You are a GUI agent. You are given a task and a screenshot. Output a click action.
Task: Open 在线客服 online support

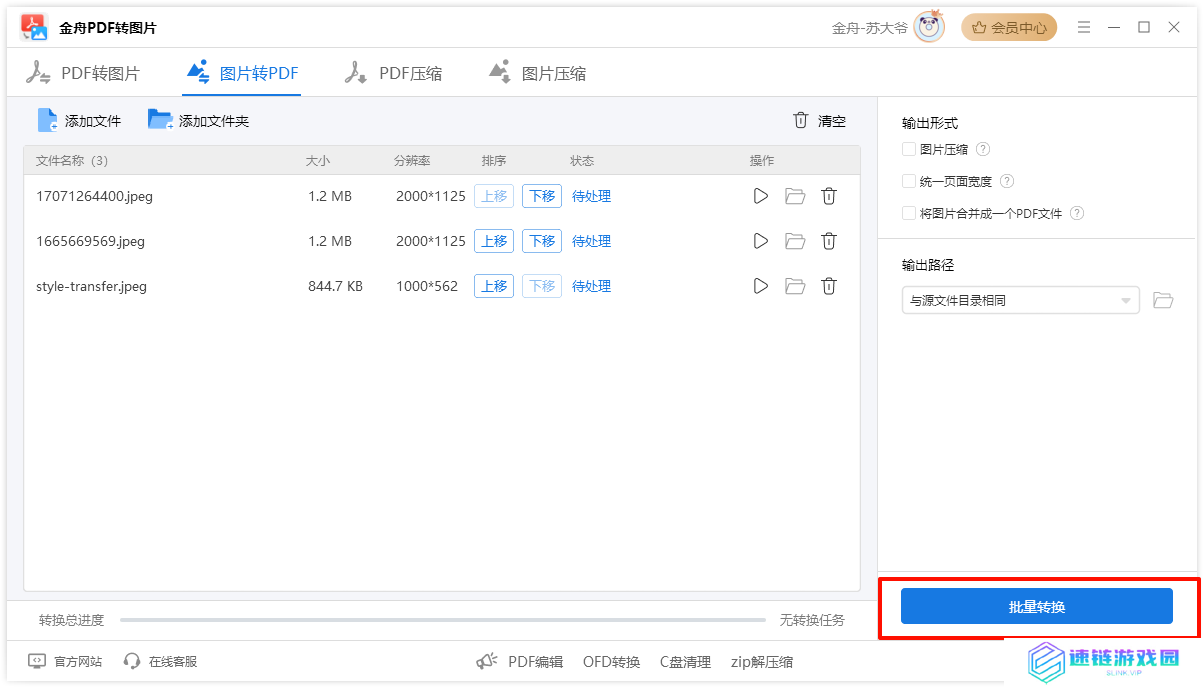tap(160, 661)
